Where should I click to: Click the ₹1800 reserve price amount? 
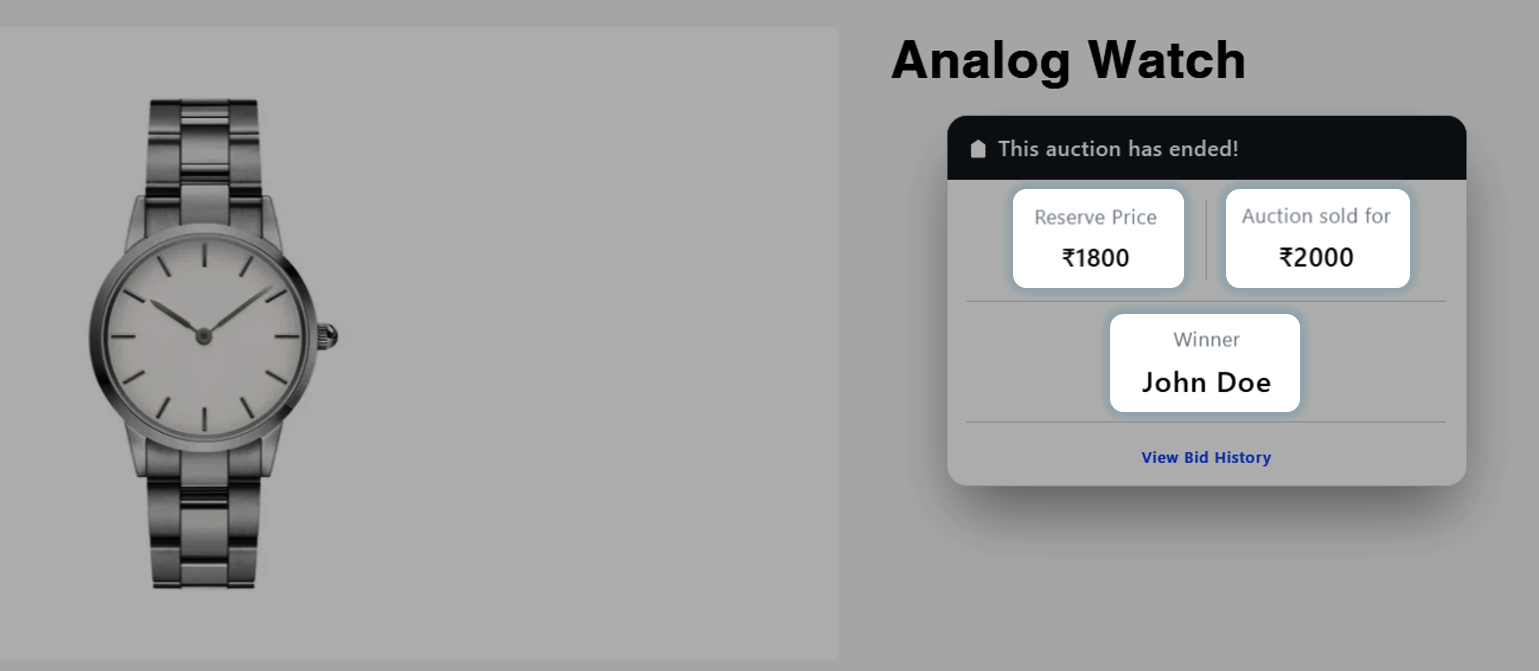tap(1096, 258)
